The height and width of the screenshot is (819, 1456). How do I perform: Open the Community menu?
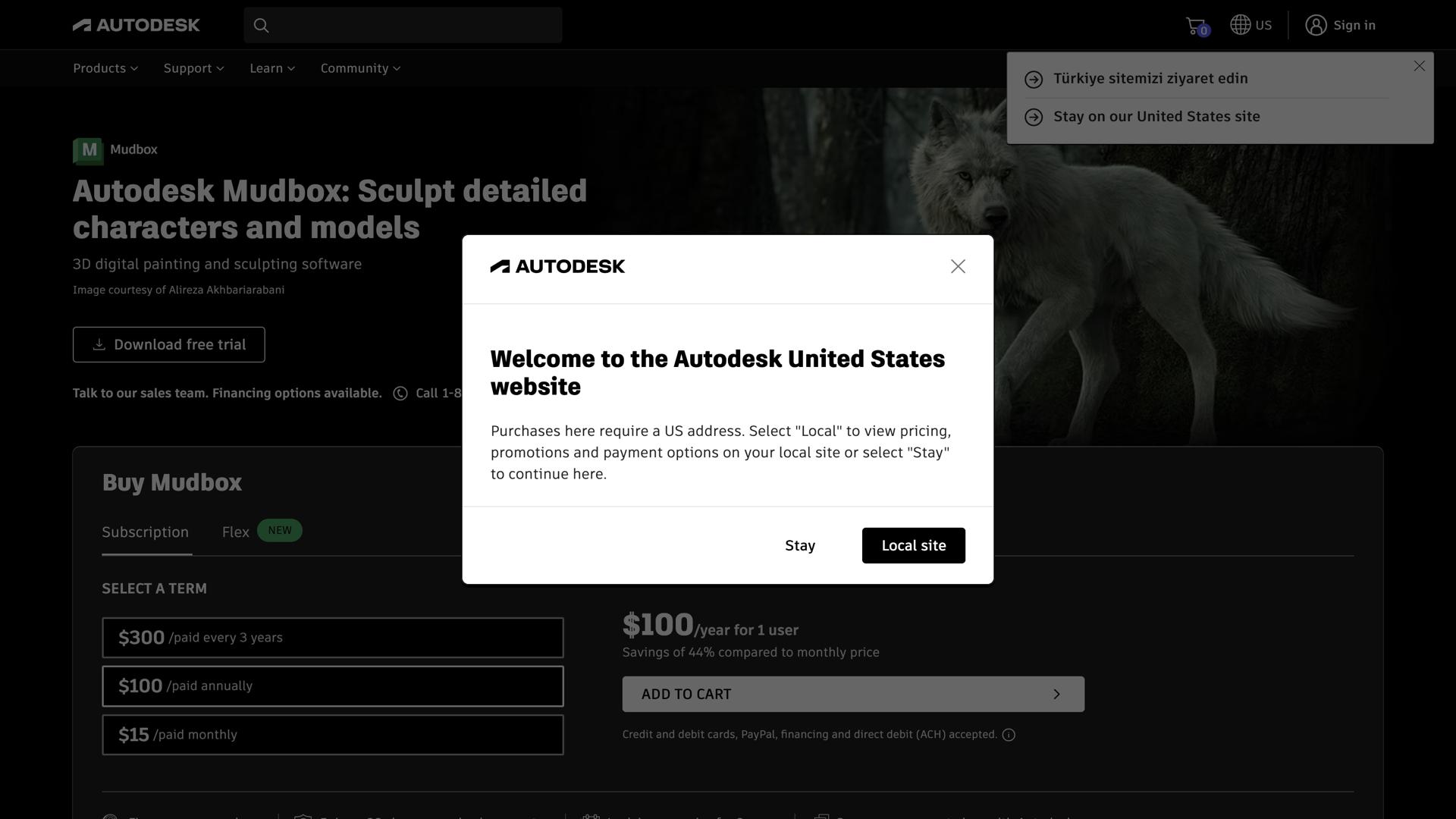click(x=359, y=68)
